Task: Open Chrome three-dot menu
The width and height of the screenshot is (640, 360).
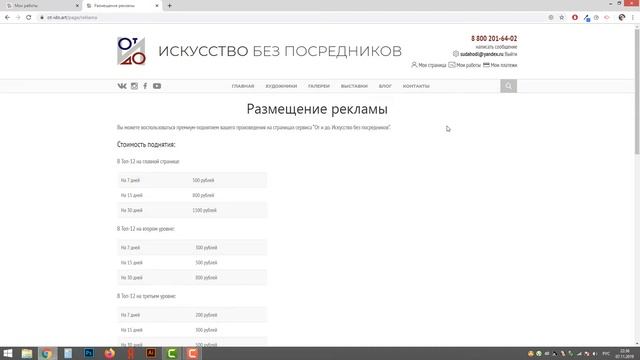Action: tap(633, 18)
